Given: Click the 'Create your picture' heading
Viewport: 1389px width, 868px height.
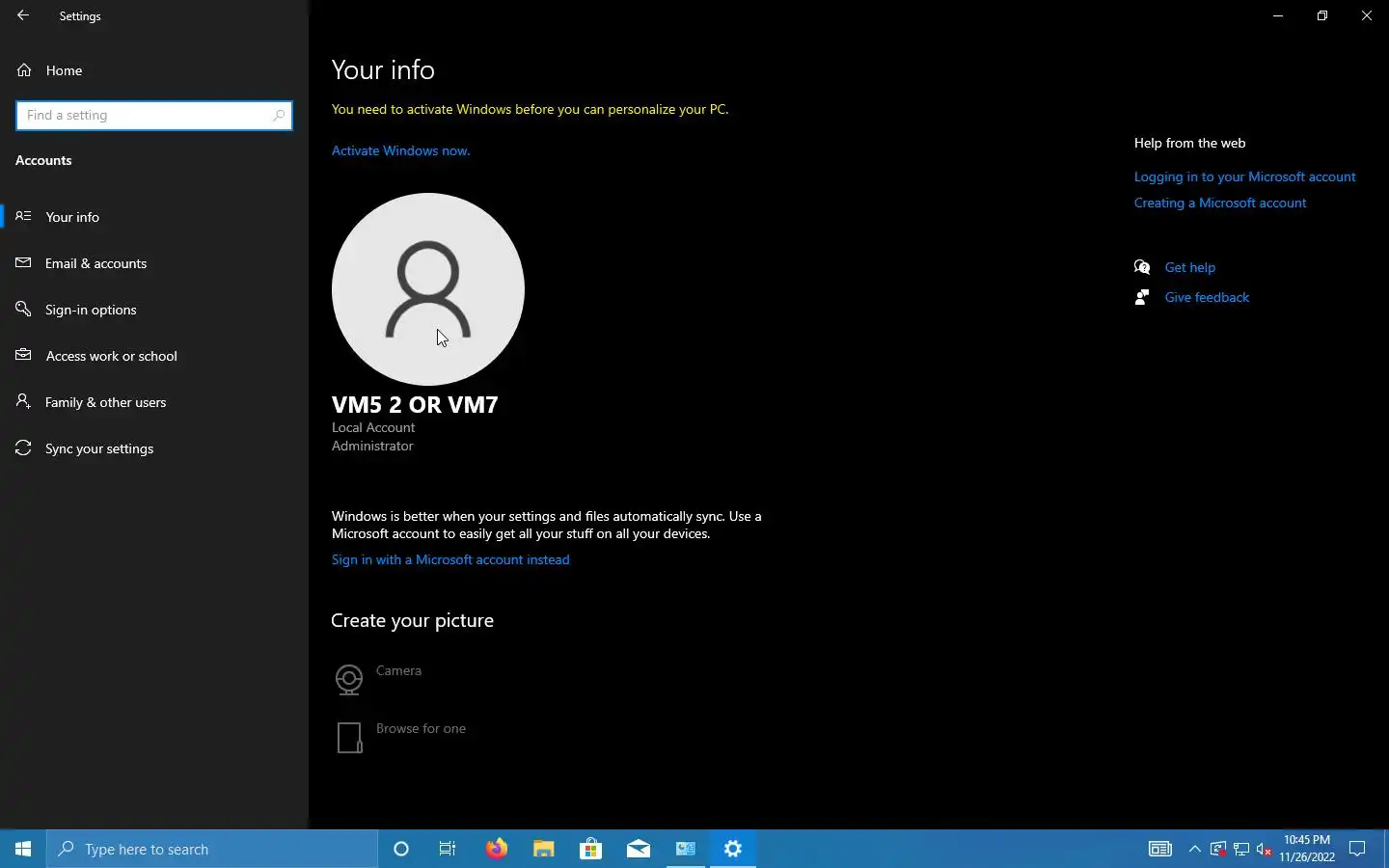Looking at the screenshot, I should [412, 620].
